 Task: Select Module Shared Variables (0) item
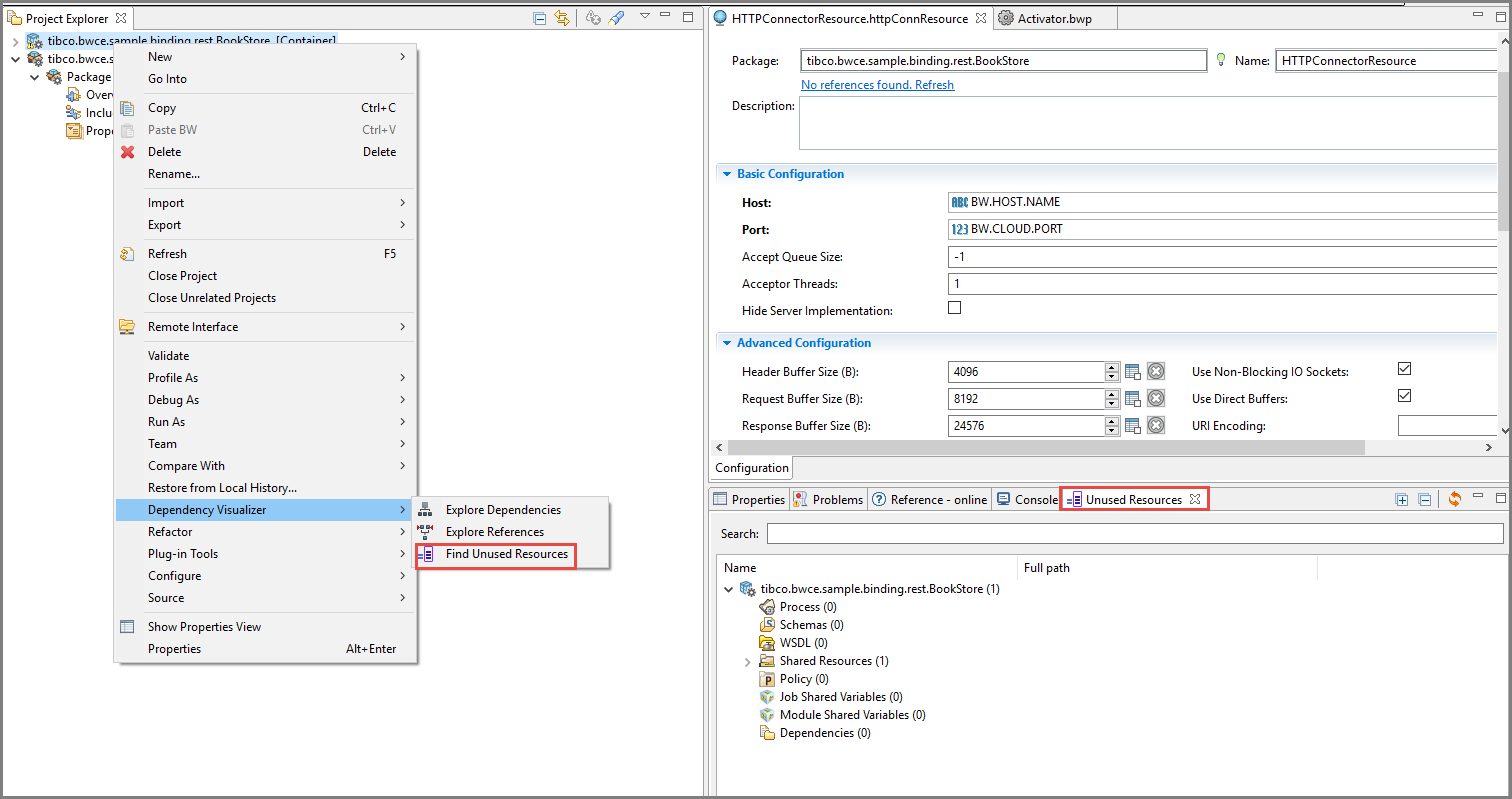(x=852, y=715)
